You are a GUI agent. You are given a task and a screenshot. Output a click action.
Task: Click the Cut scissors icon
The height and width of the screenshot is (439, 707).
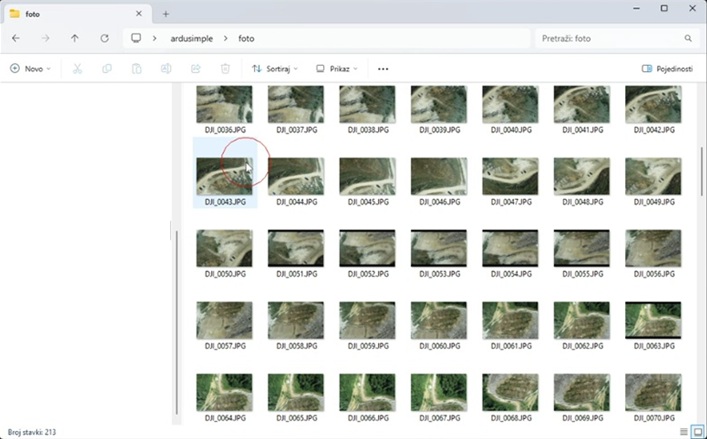[78, 69]
